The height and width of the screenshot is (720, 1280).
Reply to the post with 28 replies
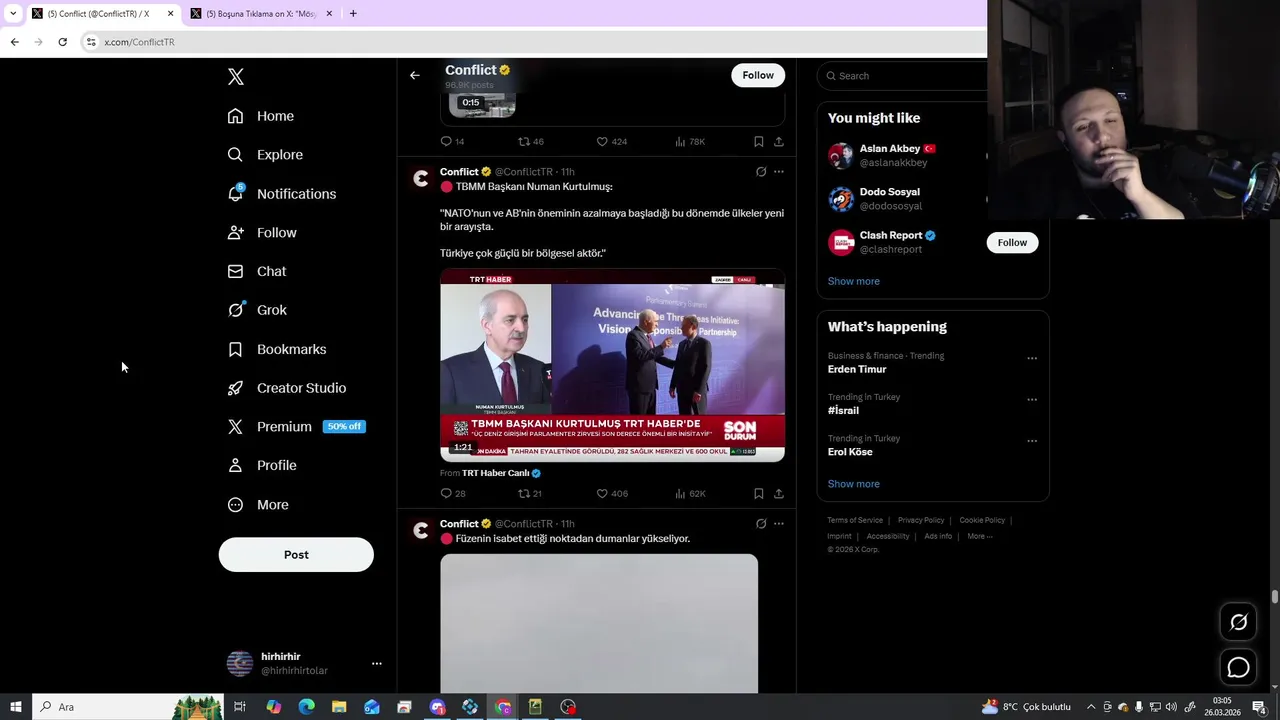point(453,494)
